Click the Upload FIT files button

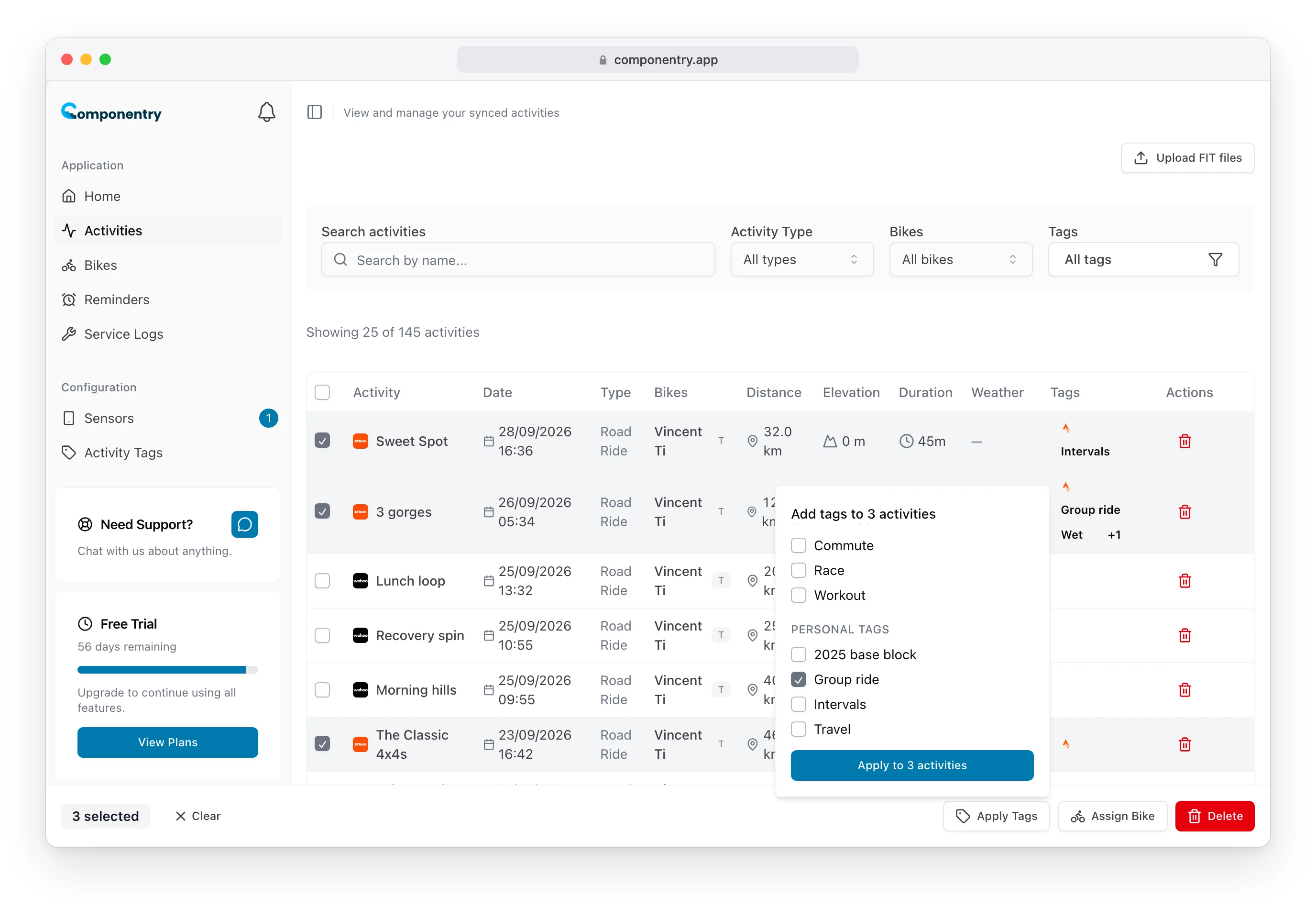(1187, 157)
